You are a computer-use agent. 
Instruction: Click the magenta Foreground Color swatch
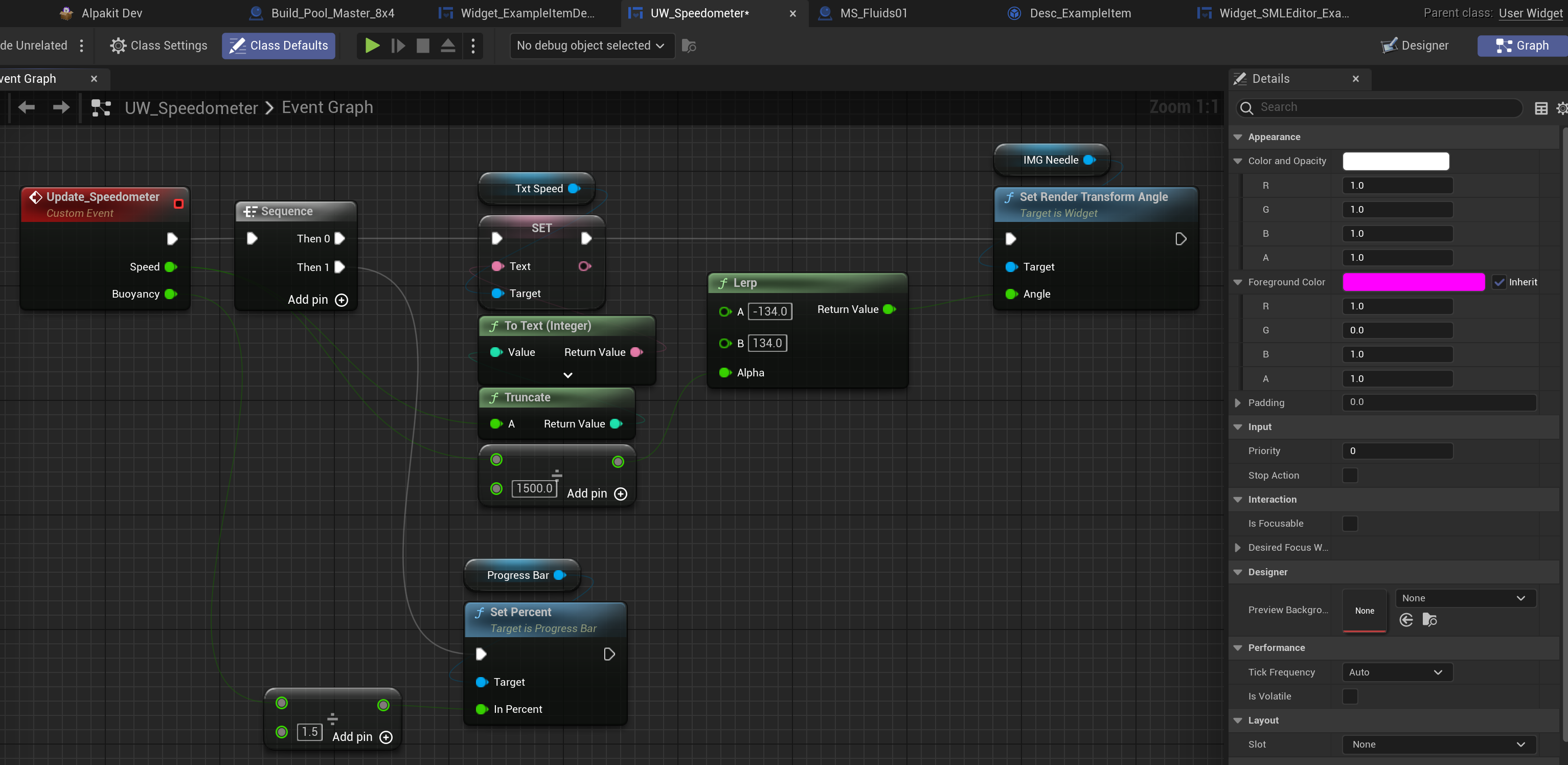pyautogui.click(x=1414, y=282)
